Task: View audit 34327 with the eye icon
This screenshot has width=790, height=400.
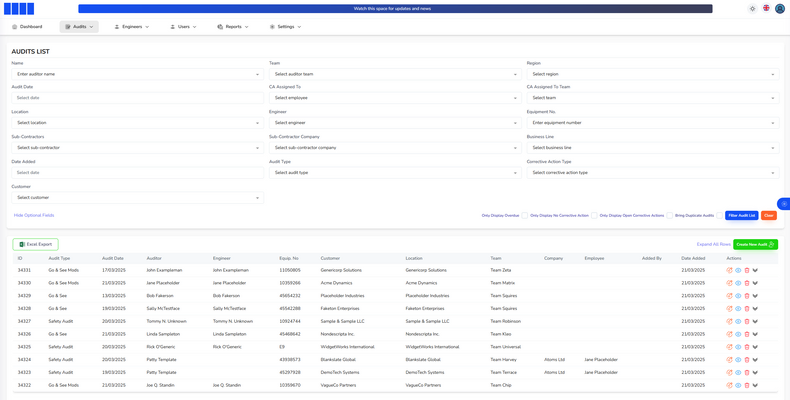Action: (x=738, y=321)
